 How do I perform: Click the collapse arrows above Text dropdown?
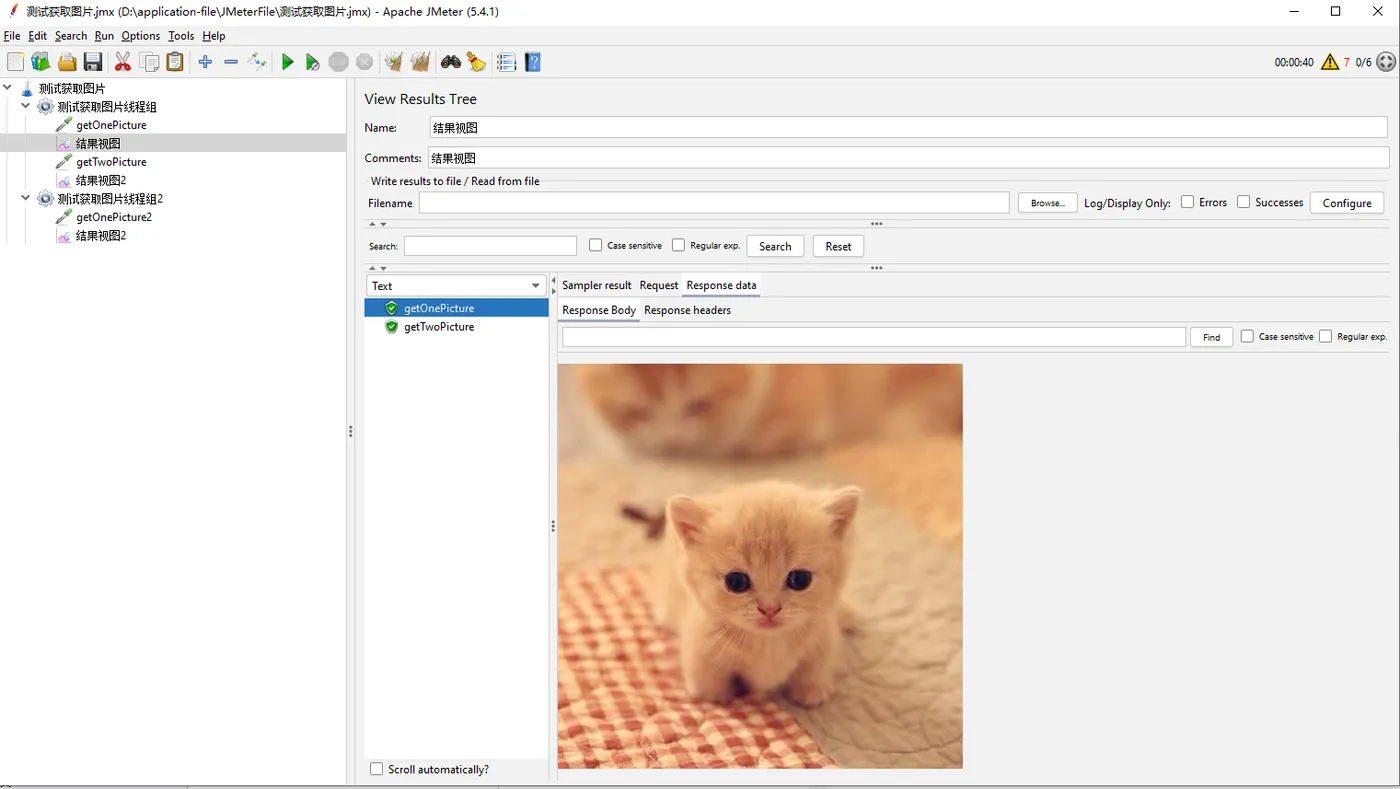(x=378, y=268)
